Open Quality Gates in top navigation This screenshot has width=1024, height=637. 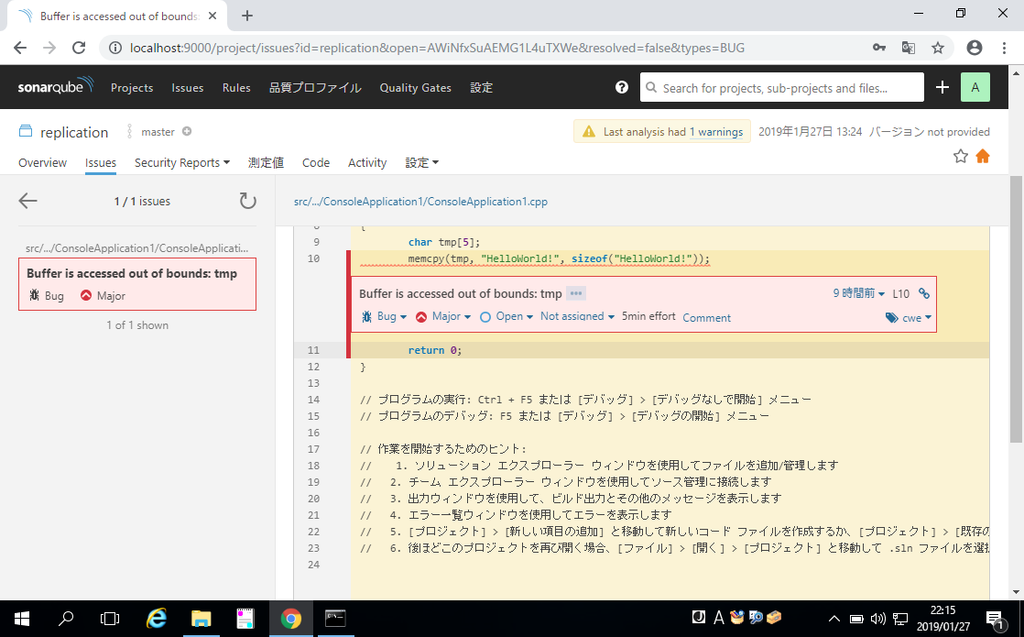point(415,88)
